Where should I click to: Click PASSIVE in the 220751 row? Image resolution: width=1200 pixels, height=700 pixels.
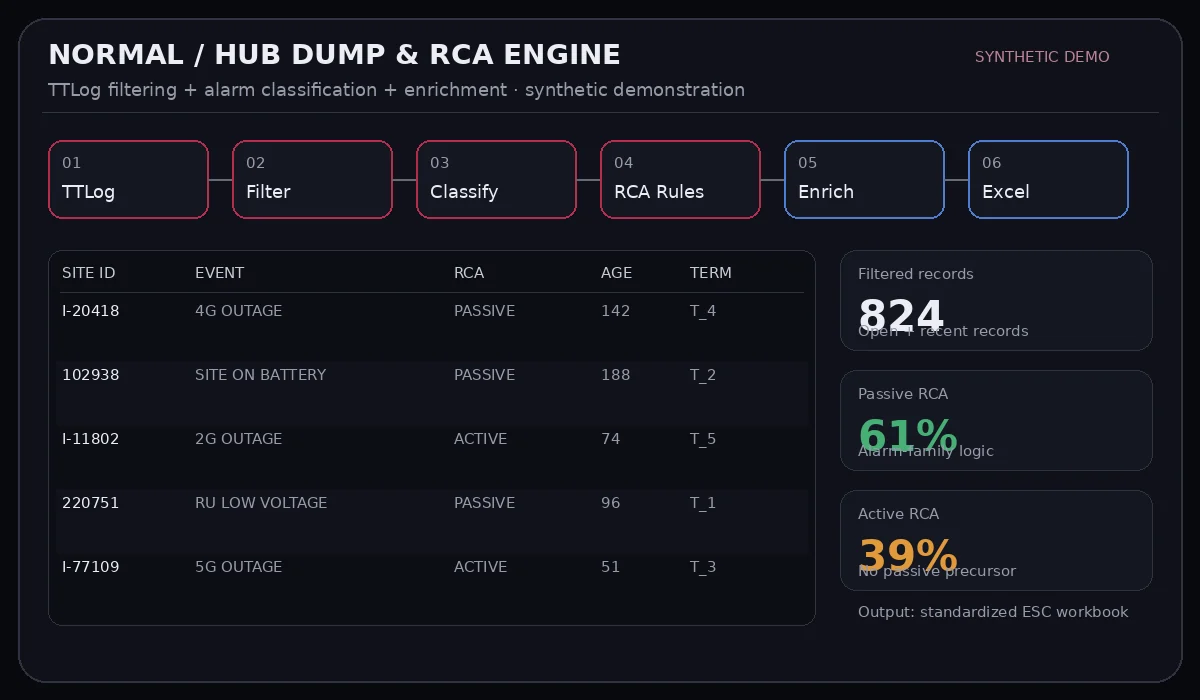coord(484,503)
